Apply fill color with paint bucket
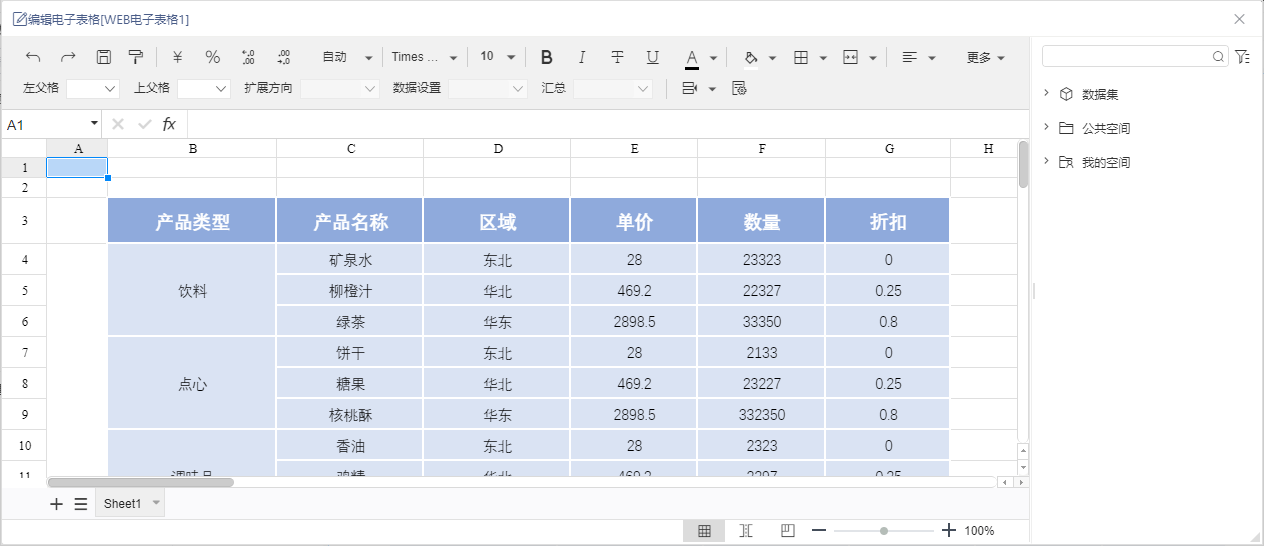 click(751, 57)
